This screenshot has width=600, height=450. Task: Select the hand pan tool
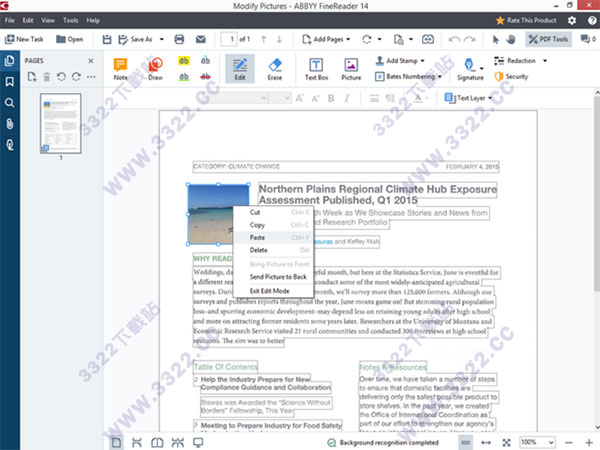511,39
